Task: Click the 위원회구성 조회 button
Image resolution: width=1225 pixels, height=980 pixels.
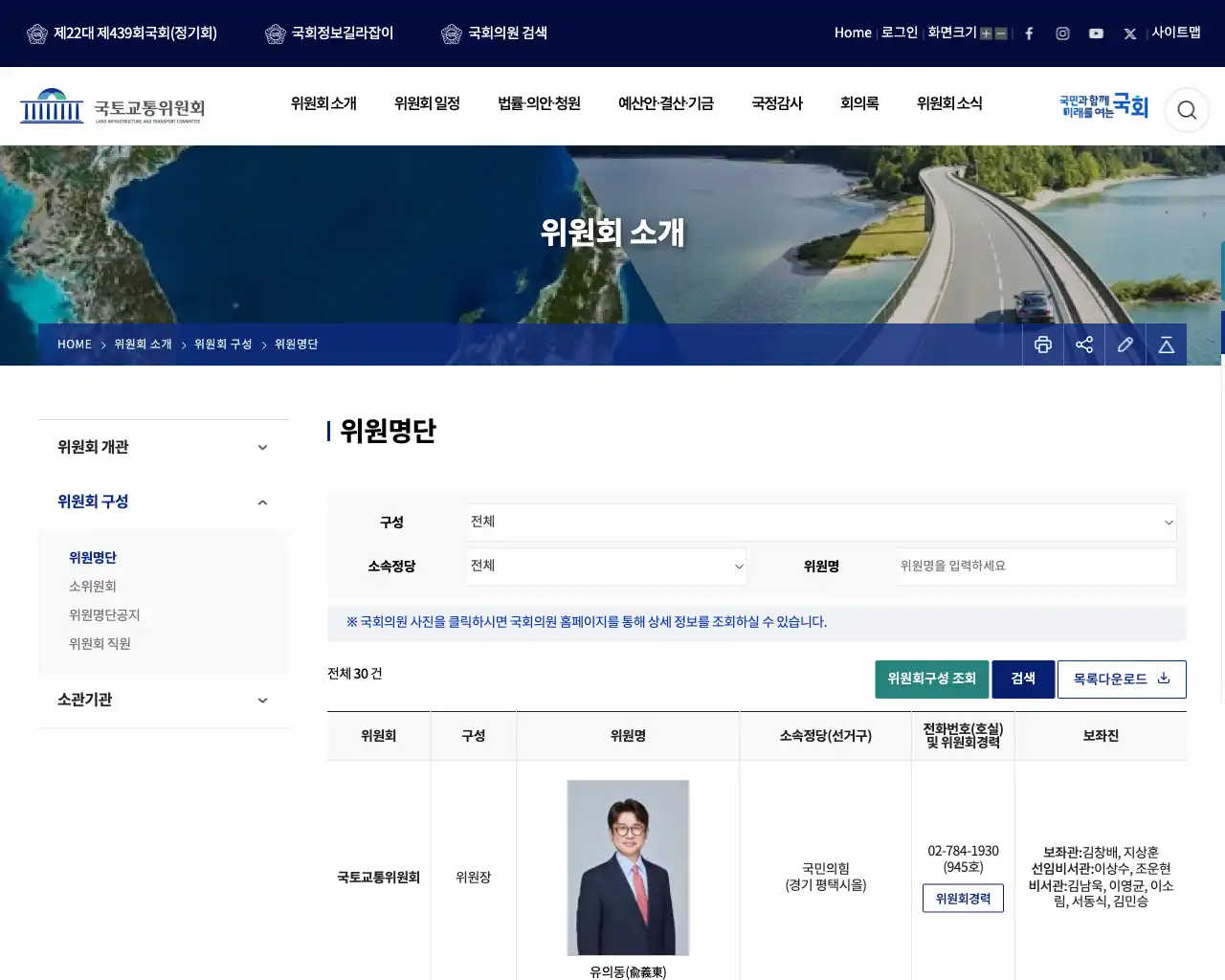Action: [932, 679]
